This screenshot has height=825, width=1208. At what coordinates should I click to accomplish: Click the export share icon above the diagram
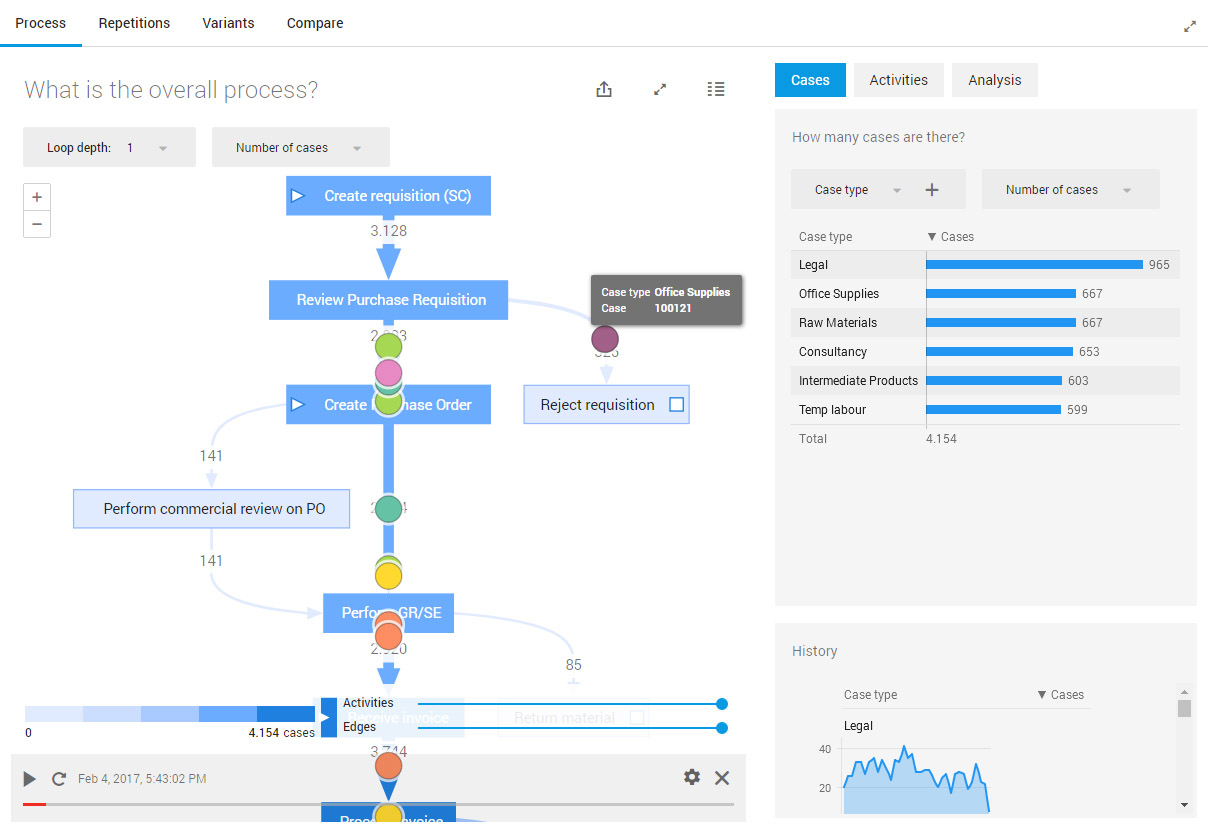pos(604,89)
